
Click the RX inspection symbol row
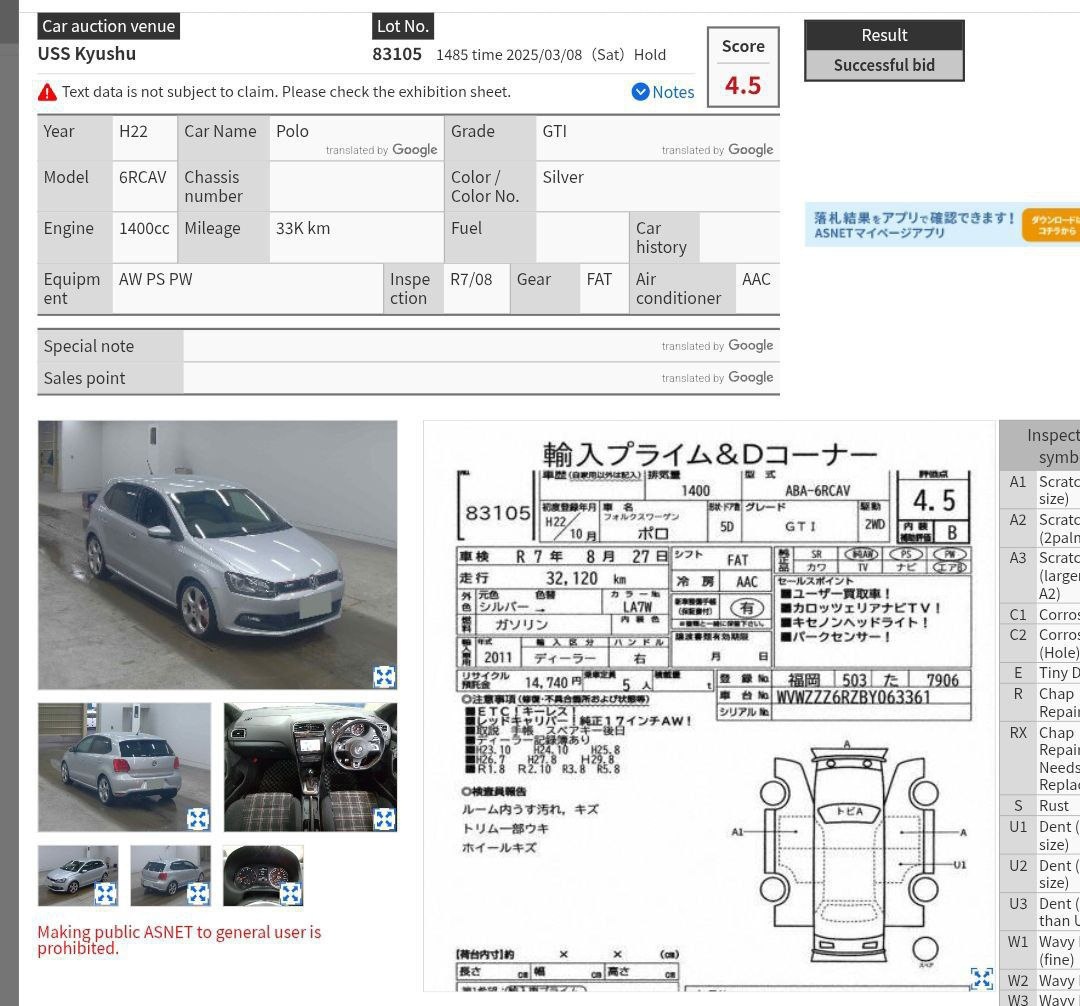(x=1040, y=759)
